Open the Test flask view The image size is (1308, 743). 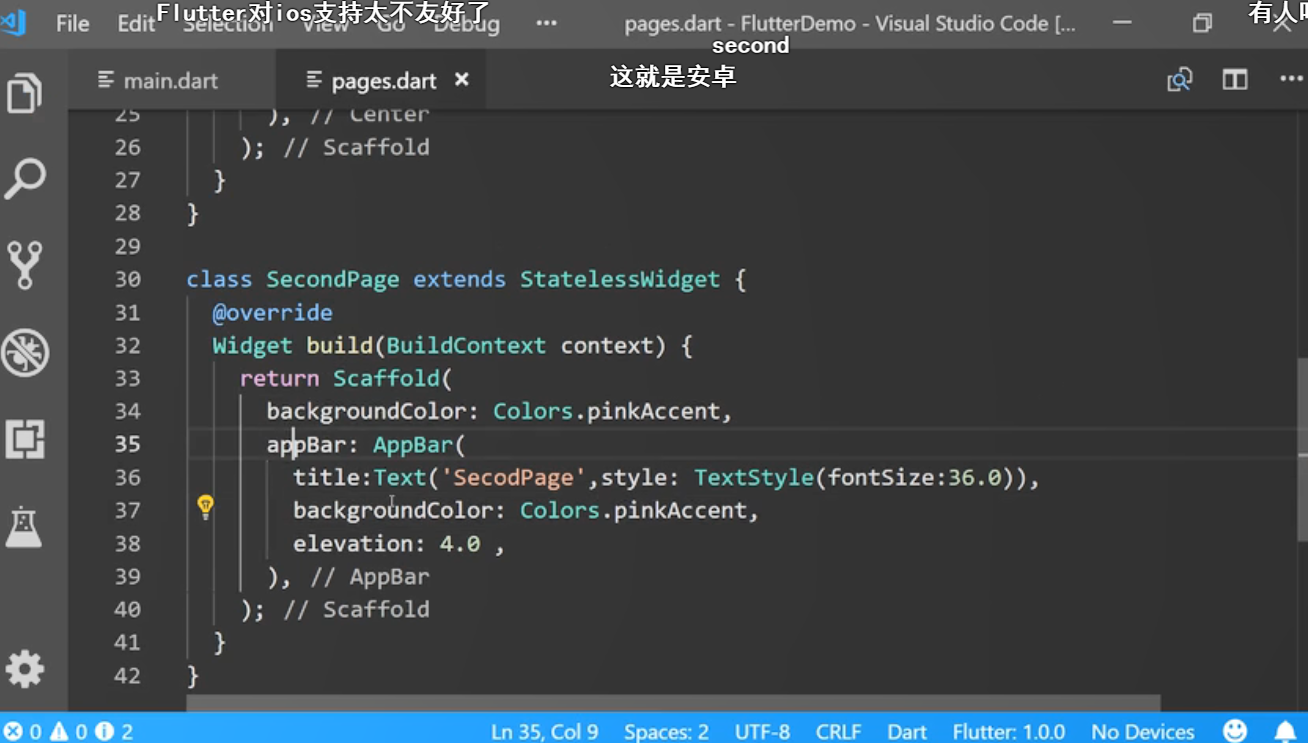pos(25,527)
